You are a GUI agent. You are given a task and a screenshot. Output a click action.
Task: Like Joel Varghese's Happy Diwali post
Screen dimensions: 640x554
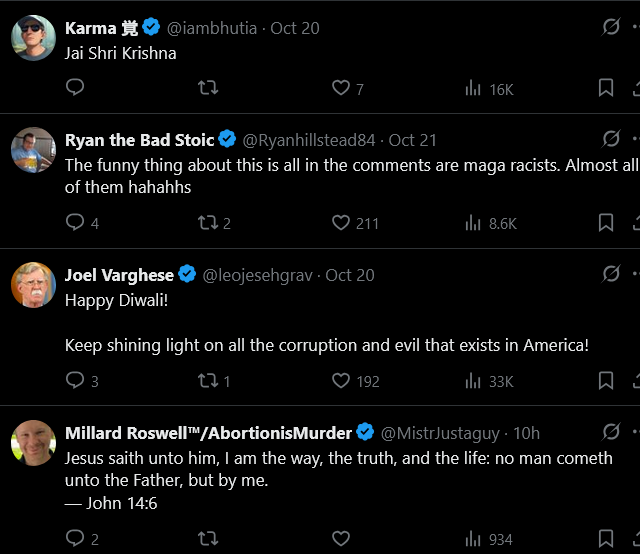[341, 380]
